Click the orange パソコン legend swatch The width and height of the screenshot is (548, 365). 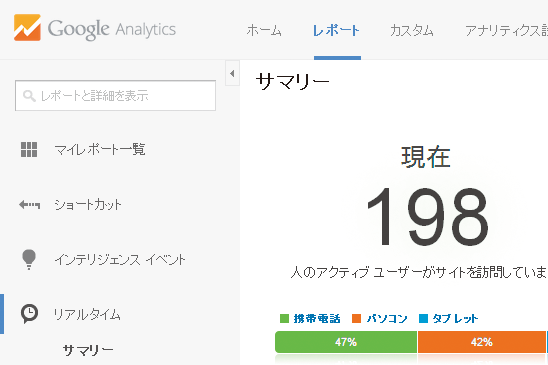pos(356,319)
